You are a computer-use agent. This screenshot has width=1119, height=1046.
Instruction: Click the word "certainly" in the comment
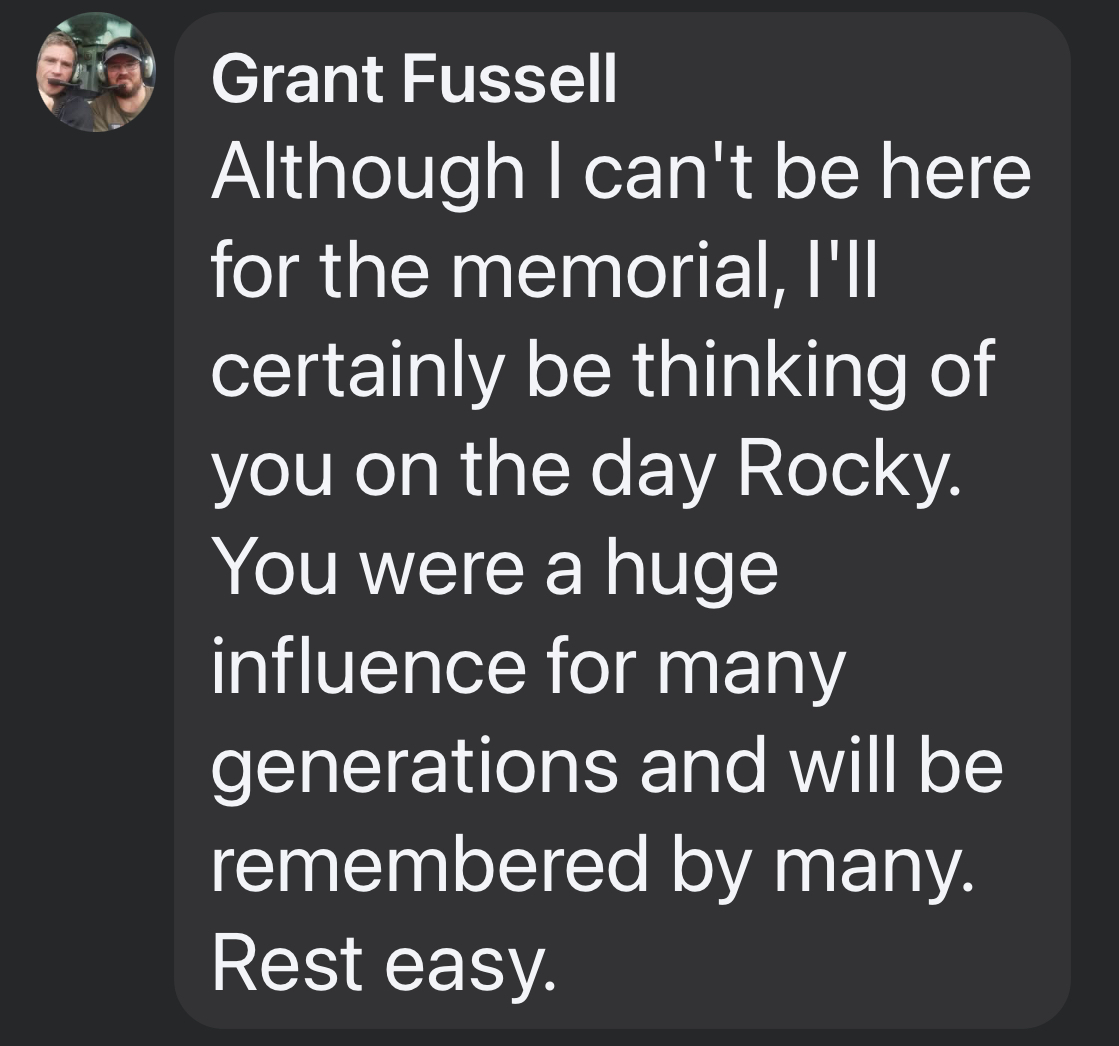tap(358, 372)
